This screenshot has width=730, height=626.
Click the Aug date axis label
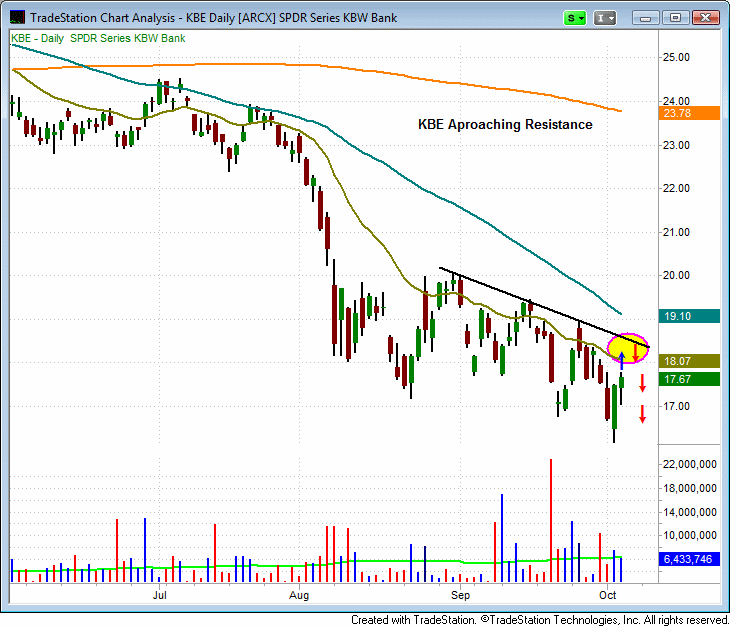(299, 595)
